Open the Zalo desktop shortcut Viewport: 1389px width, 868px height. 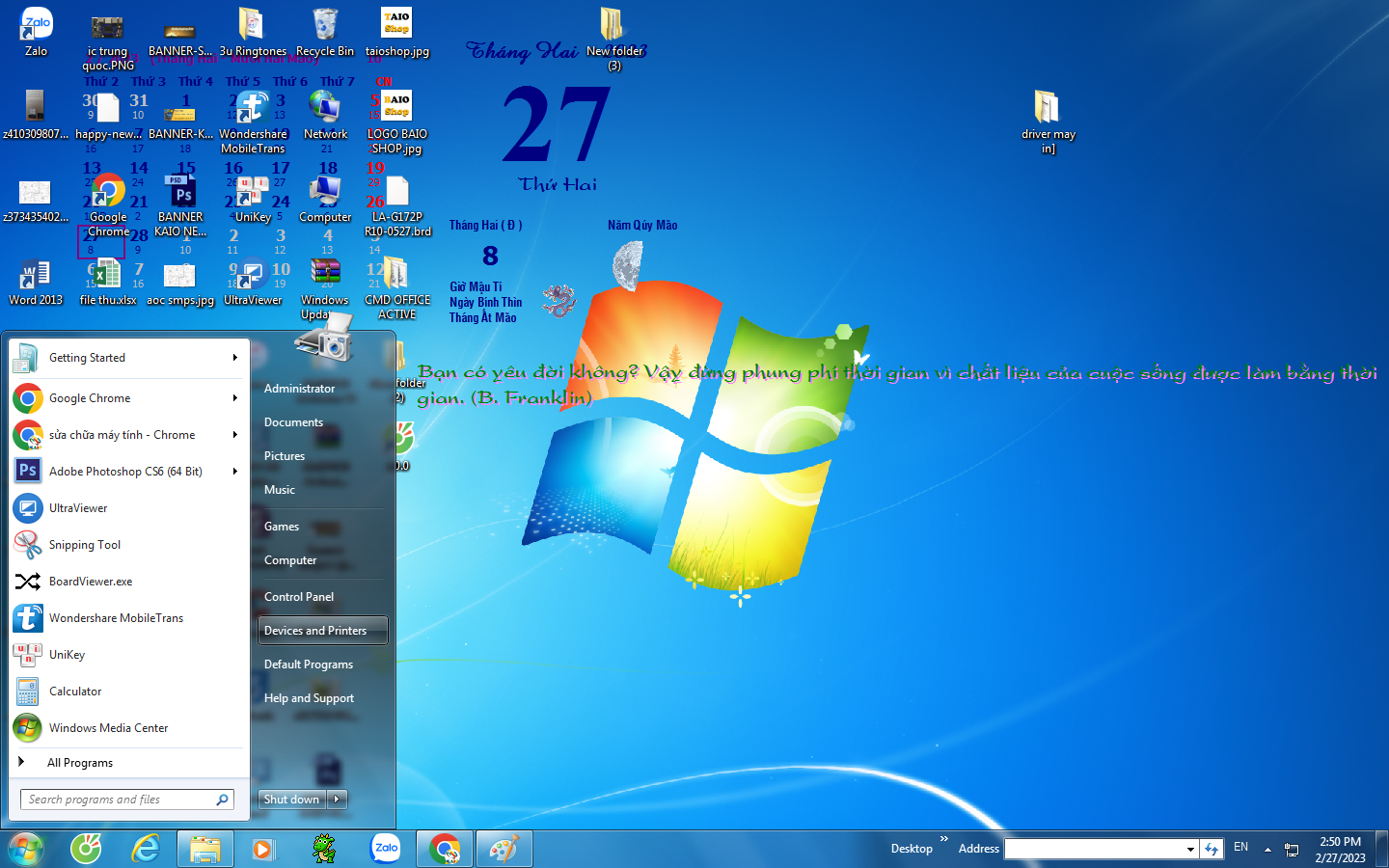[36, 32]
